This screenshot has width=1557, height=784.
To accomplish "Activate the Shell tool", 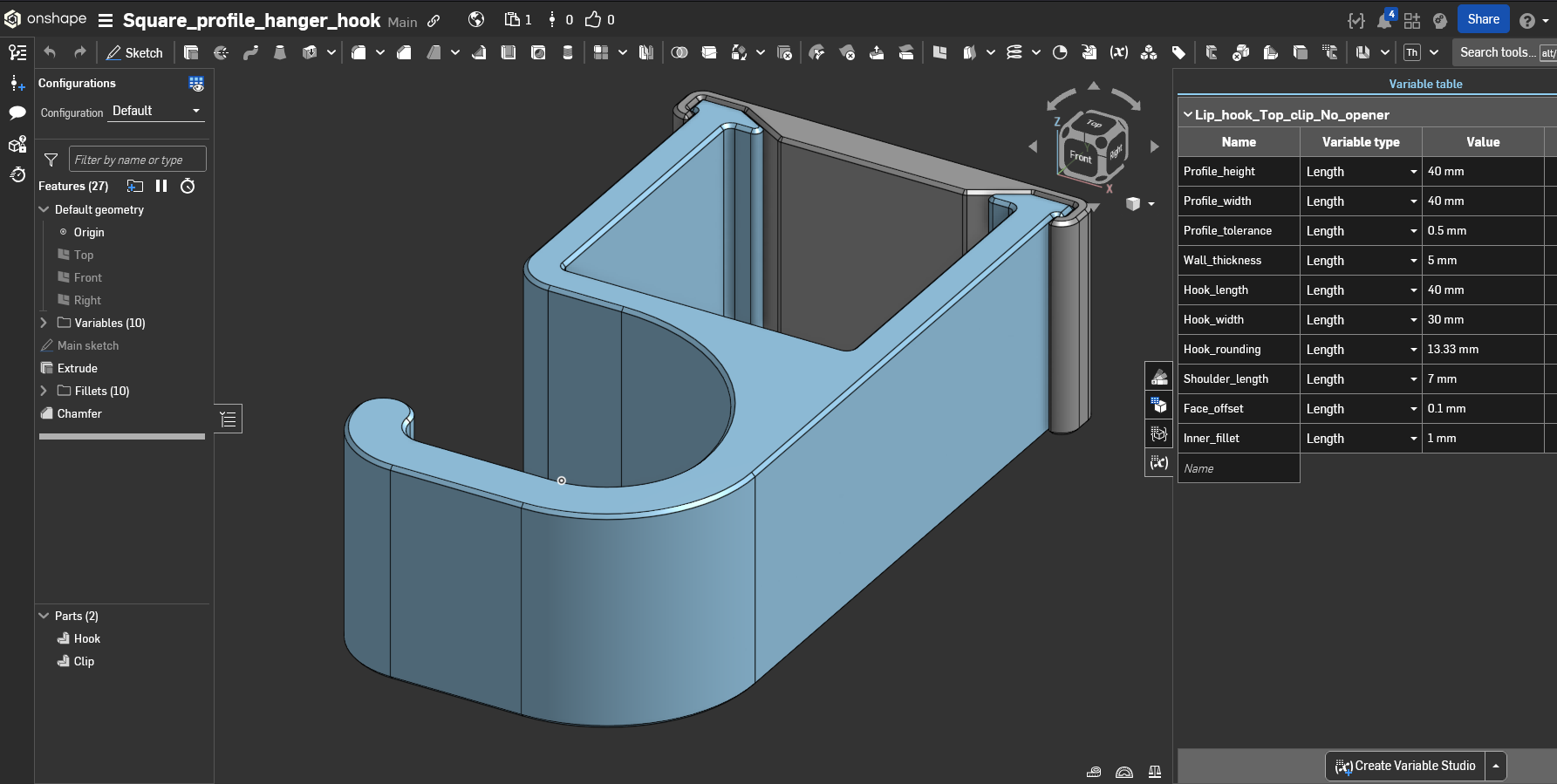I will pyautogui.click(x=509, y=52).
